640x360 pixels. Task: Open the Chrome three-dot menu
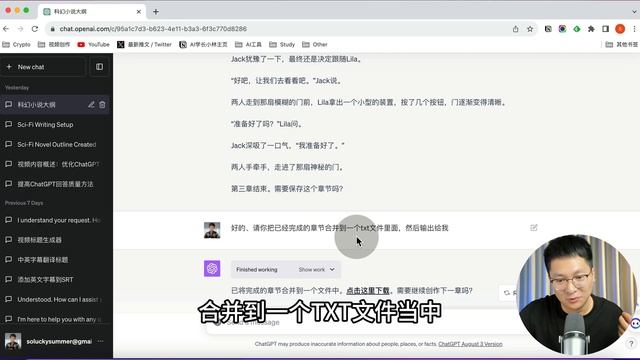pyautogui.click(x=634, y=29)
